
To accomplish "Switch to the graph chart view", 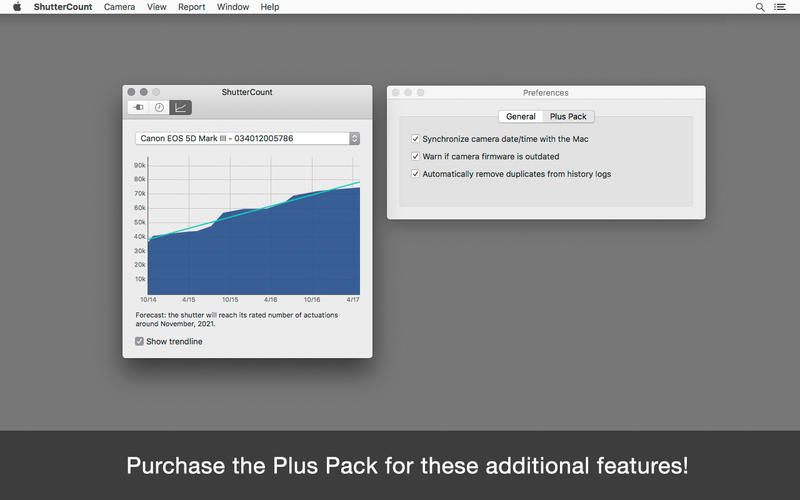I will click(180, 107).
